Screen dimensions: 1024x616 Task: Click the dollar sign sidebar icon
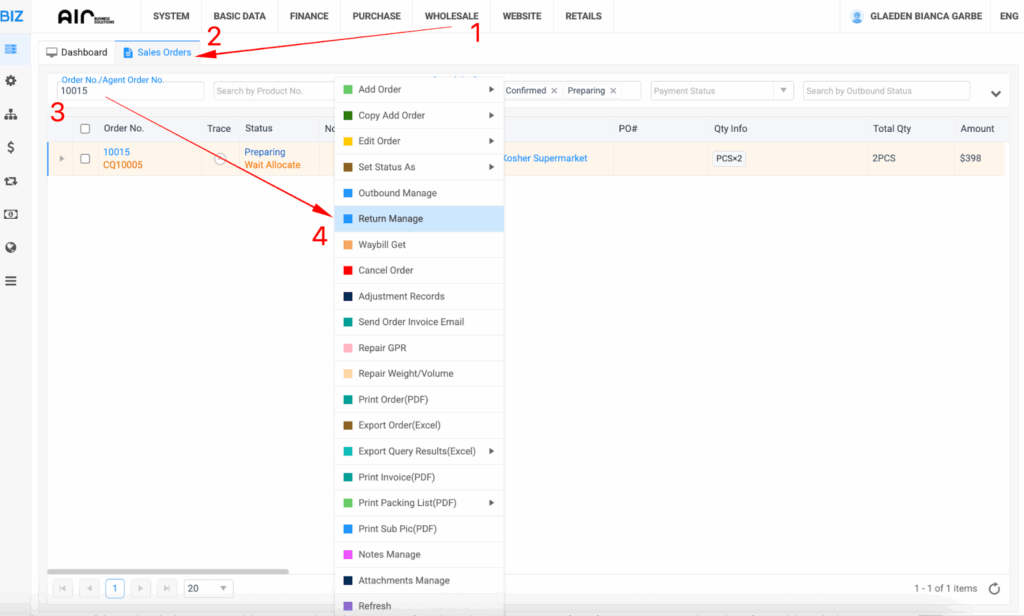click(11, 147)
